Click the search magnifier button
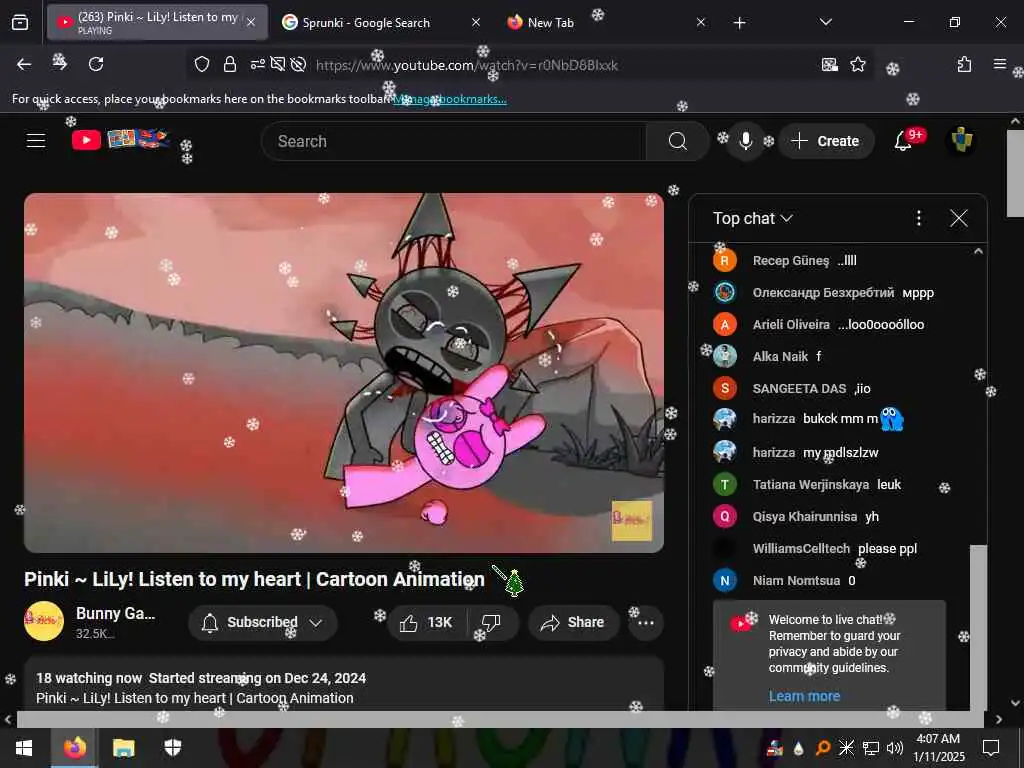This screenshot has height=768, width=1024. [678, 141]
